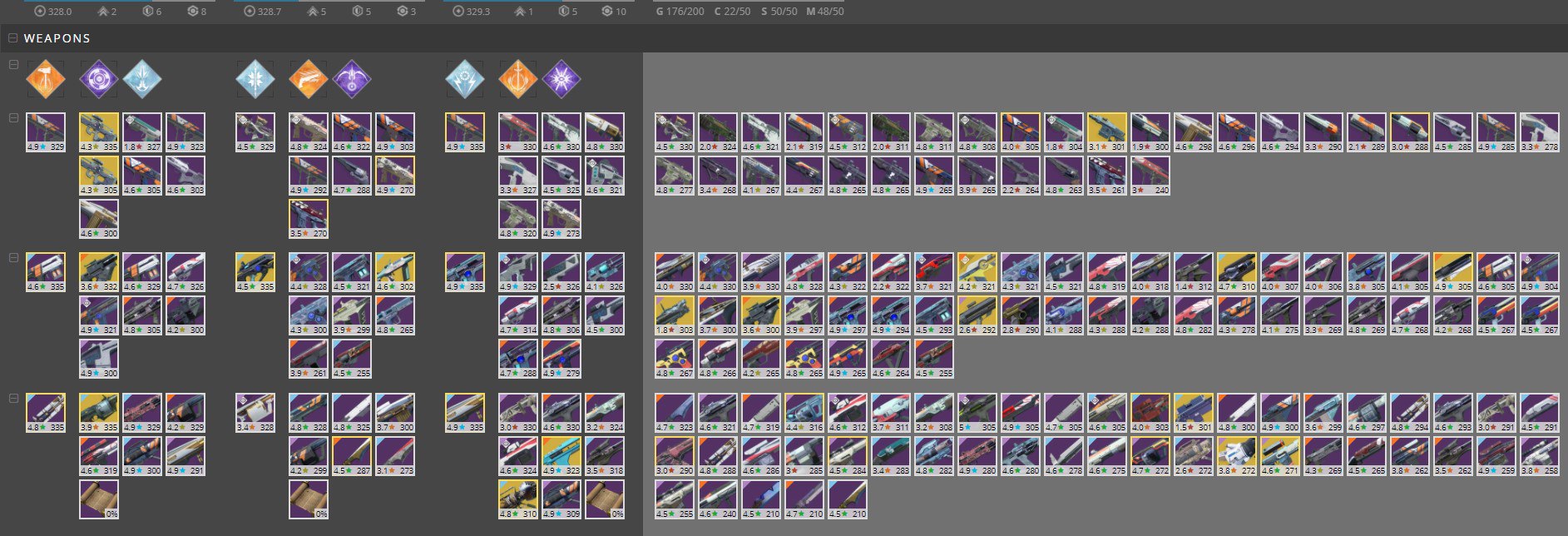This screenshot has height=536, width=1568.
Task: Open weapon tile rated 3.3 power 327
Action: 518,176
